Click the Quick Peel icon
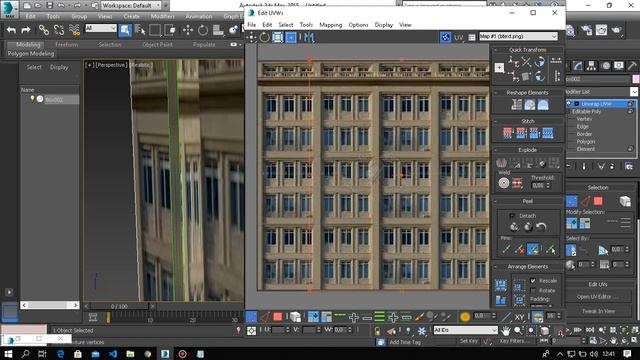The height and width of the screenshot is (360, 640). tap(514, 227)
